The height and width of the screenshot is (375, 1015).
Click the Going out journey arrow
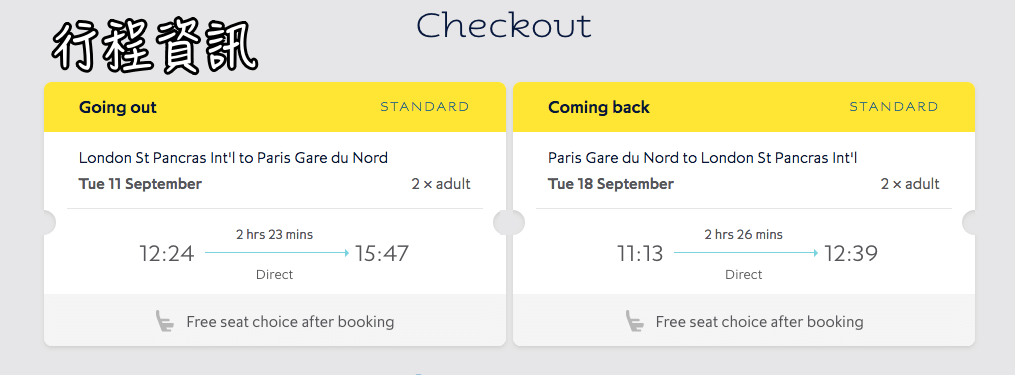tap(277, 253)
